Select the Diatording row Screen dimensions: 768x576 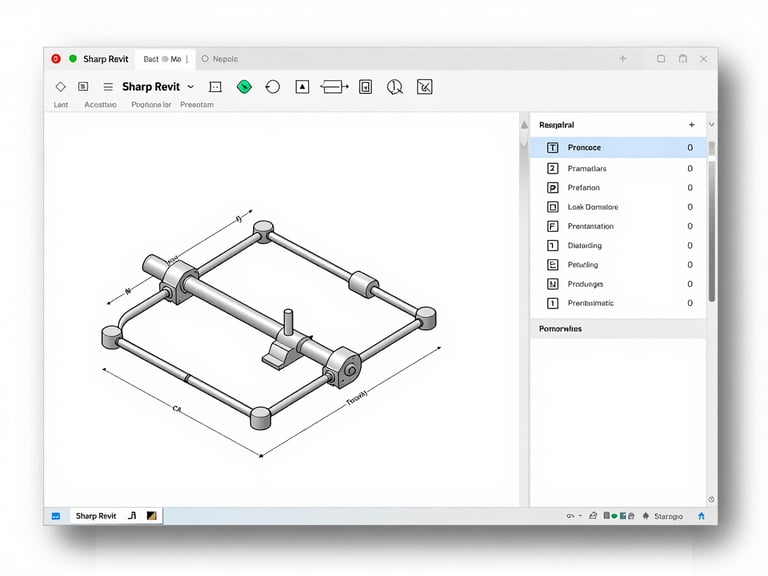coord(618,245)
